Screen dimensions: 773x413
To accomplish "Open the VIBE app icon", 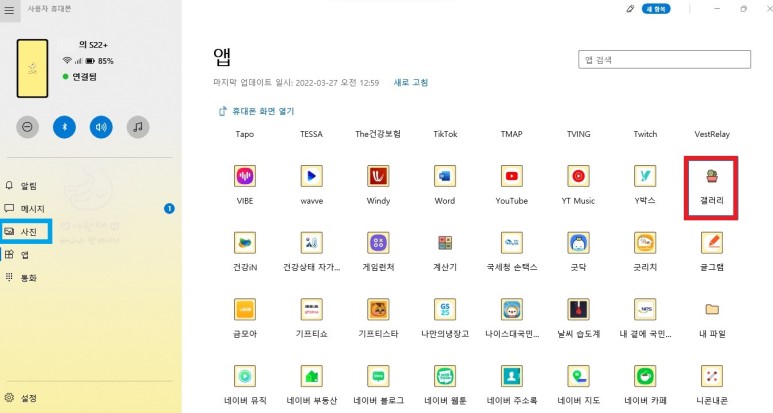I will click(x=245, y=176).
